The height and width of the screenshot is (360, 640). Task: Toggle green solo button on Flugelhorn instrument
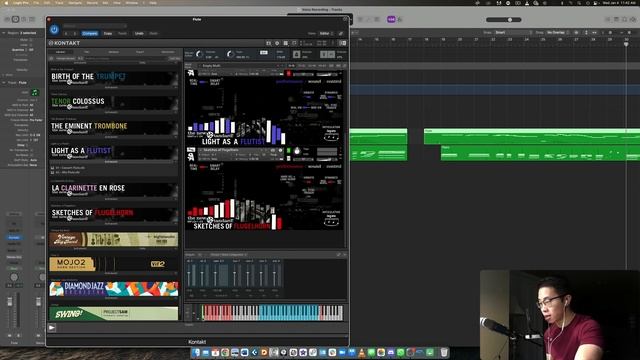289,151
